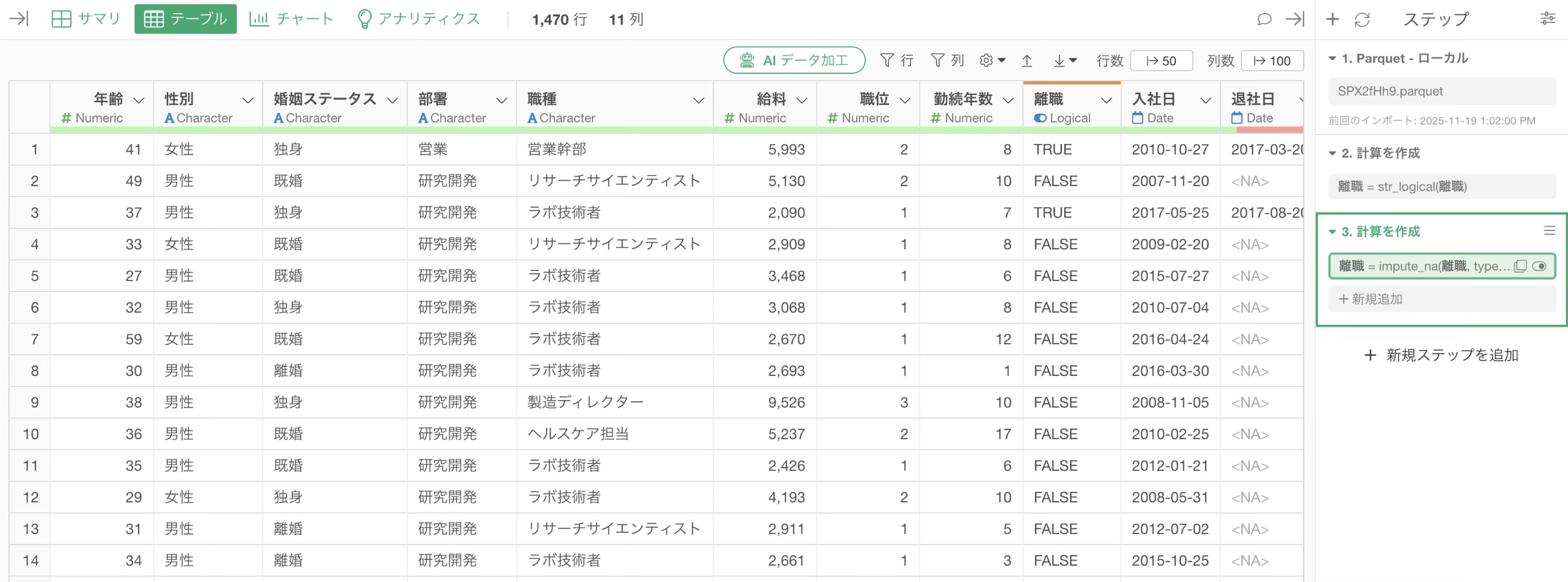Open the hamburger menu of step 3

coord(1549,231)
